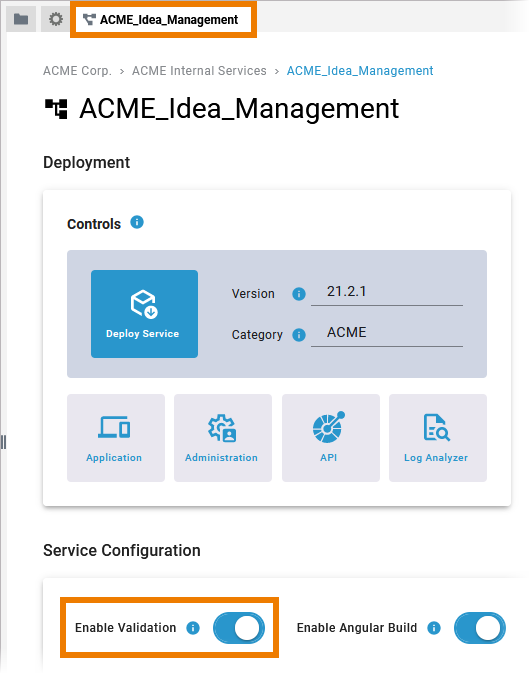Toggle the Enable Angular Build switch

480,628
